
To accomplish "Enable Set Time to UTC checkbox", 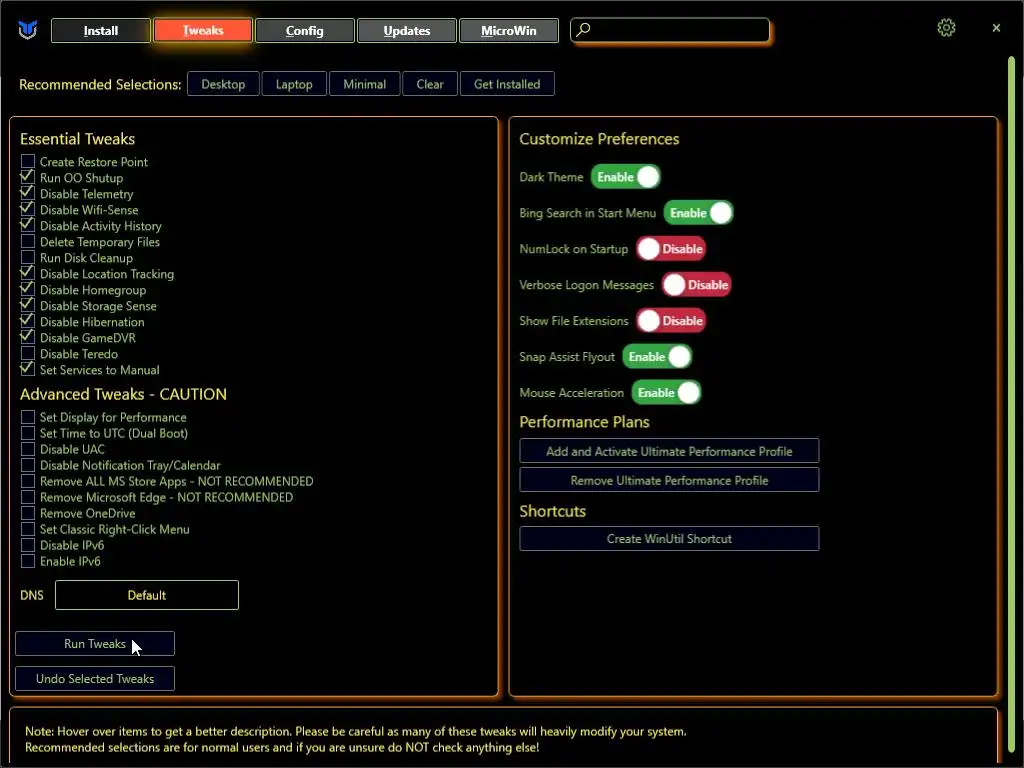I will click(27, 433).
